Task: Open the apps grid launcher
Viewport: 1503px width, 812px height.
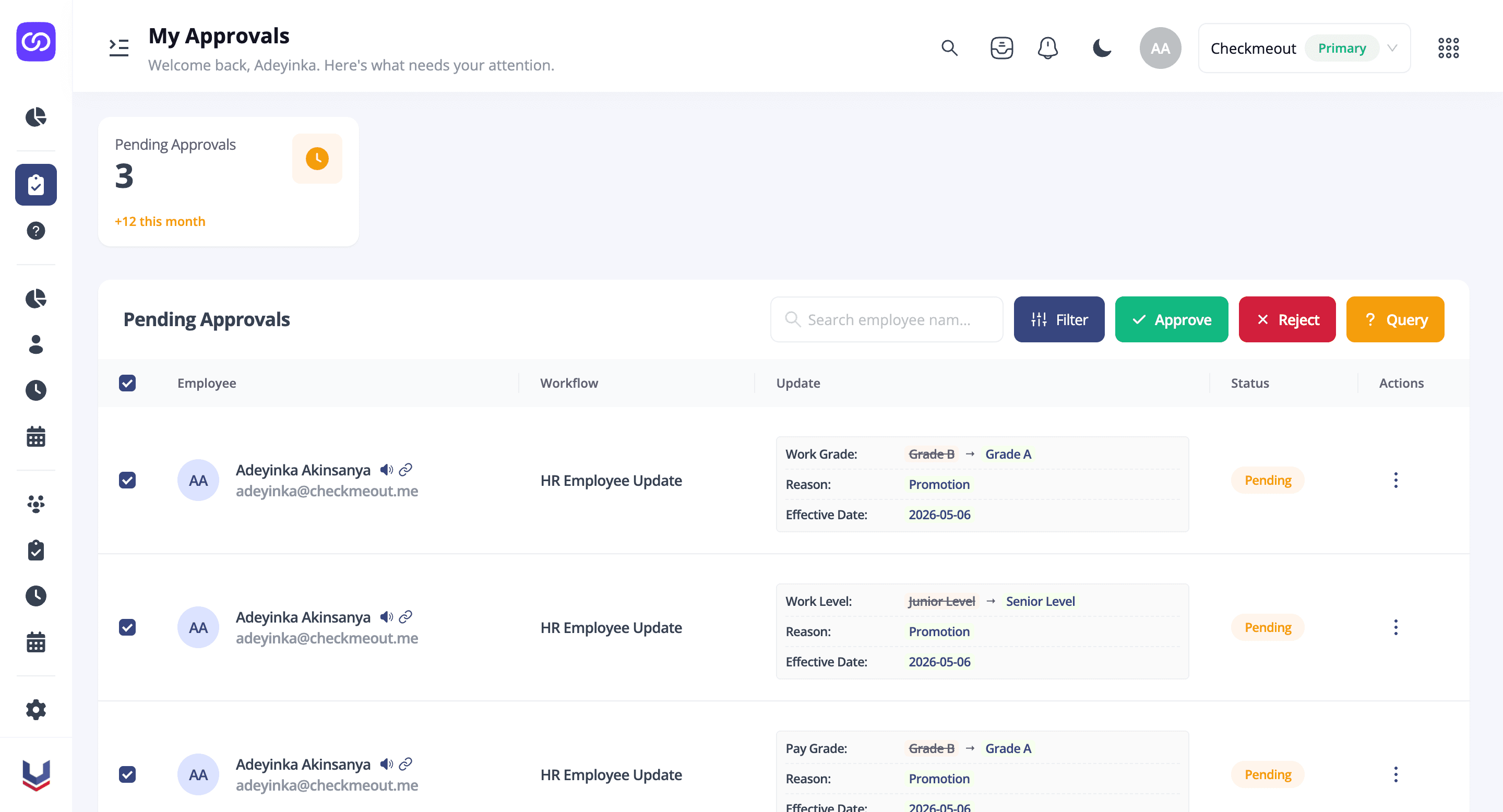Action: [1448, 48]
